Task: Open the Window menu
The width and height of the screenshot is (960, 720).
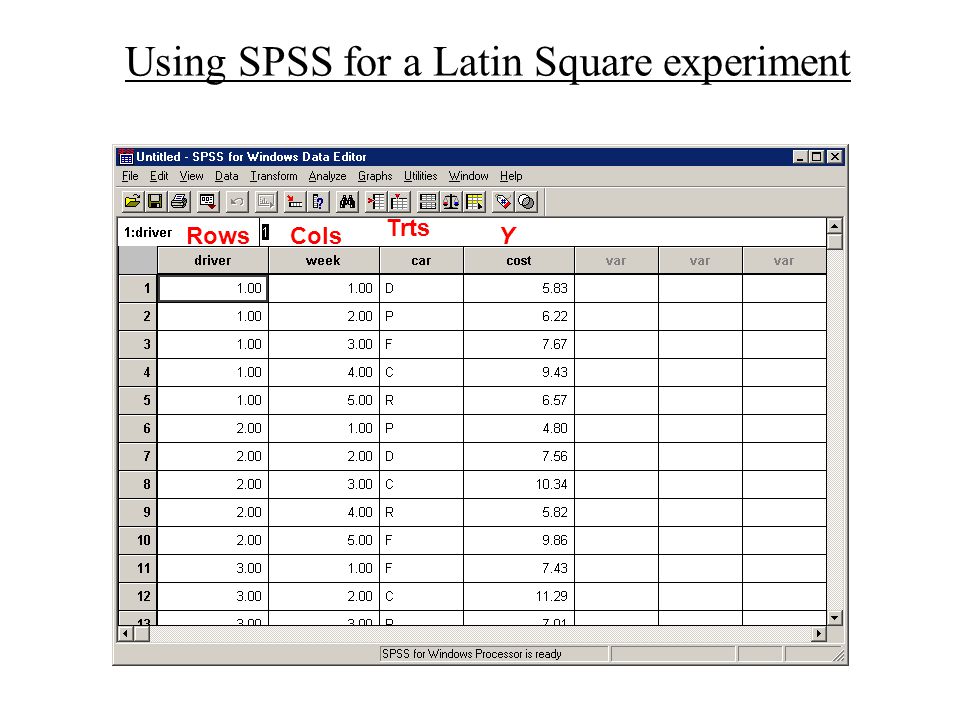Action: (x=468, y=176)
